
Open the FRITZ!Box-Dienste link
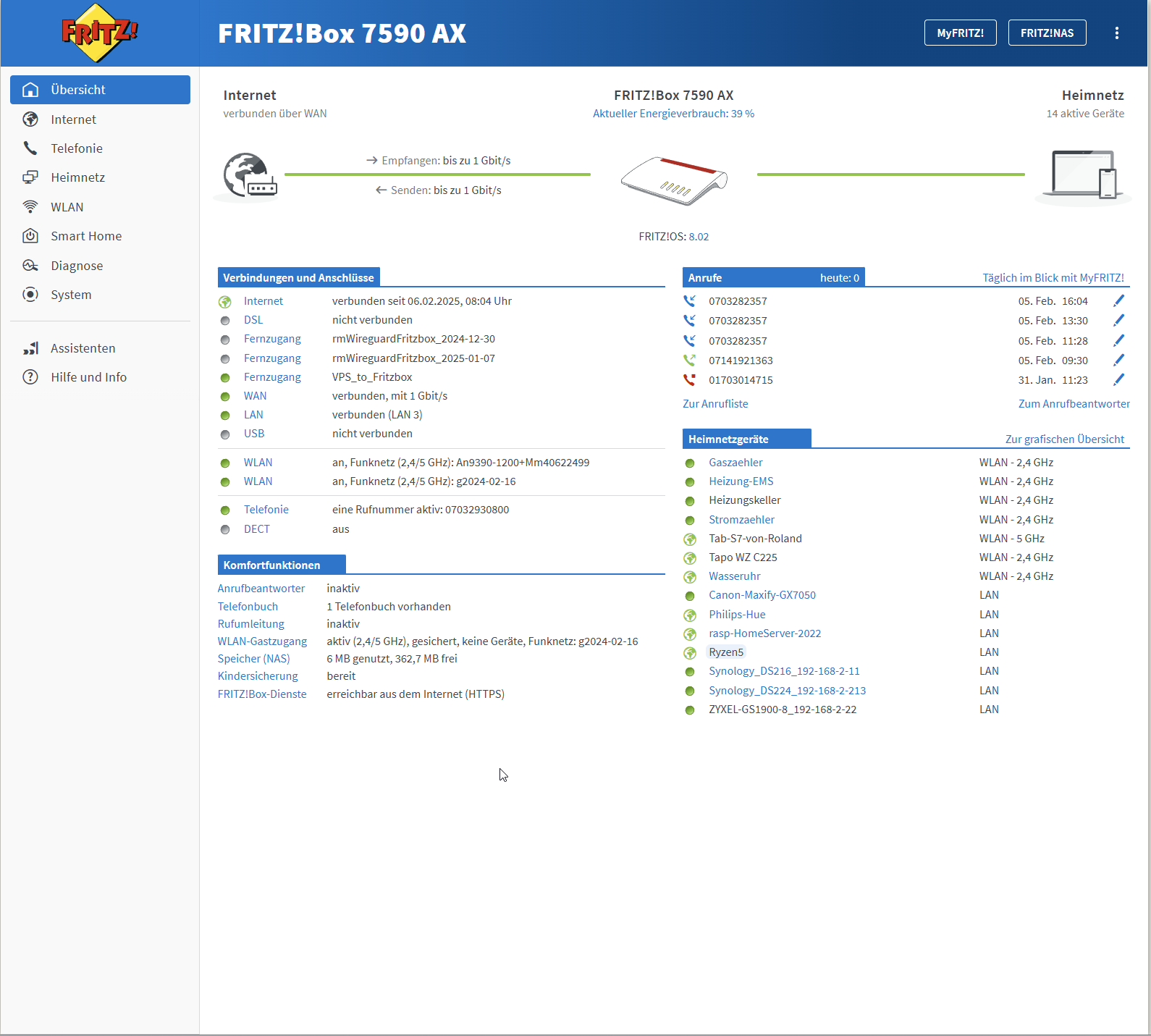click(262, 694)
